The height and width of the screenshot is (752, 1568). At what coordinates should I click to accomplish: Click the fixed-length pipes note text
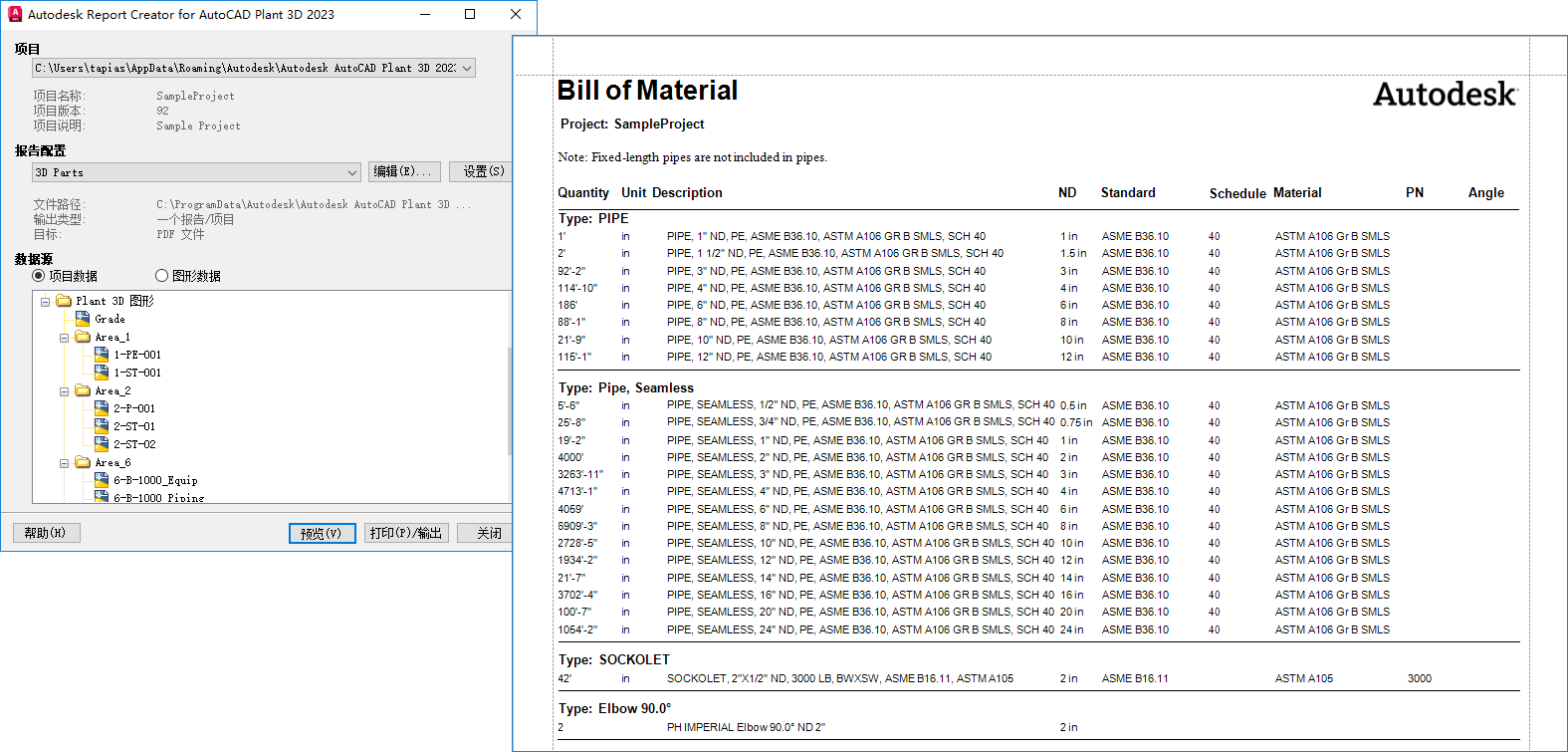(692, 157)
